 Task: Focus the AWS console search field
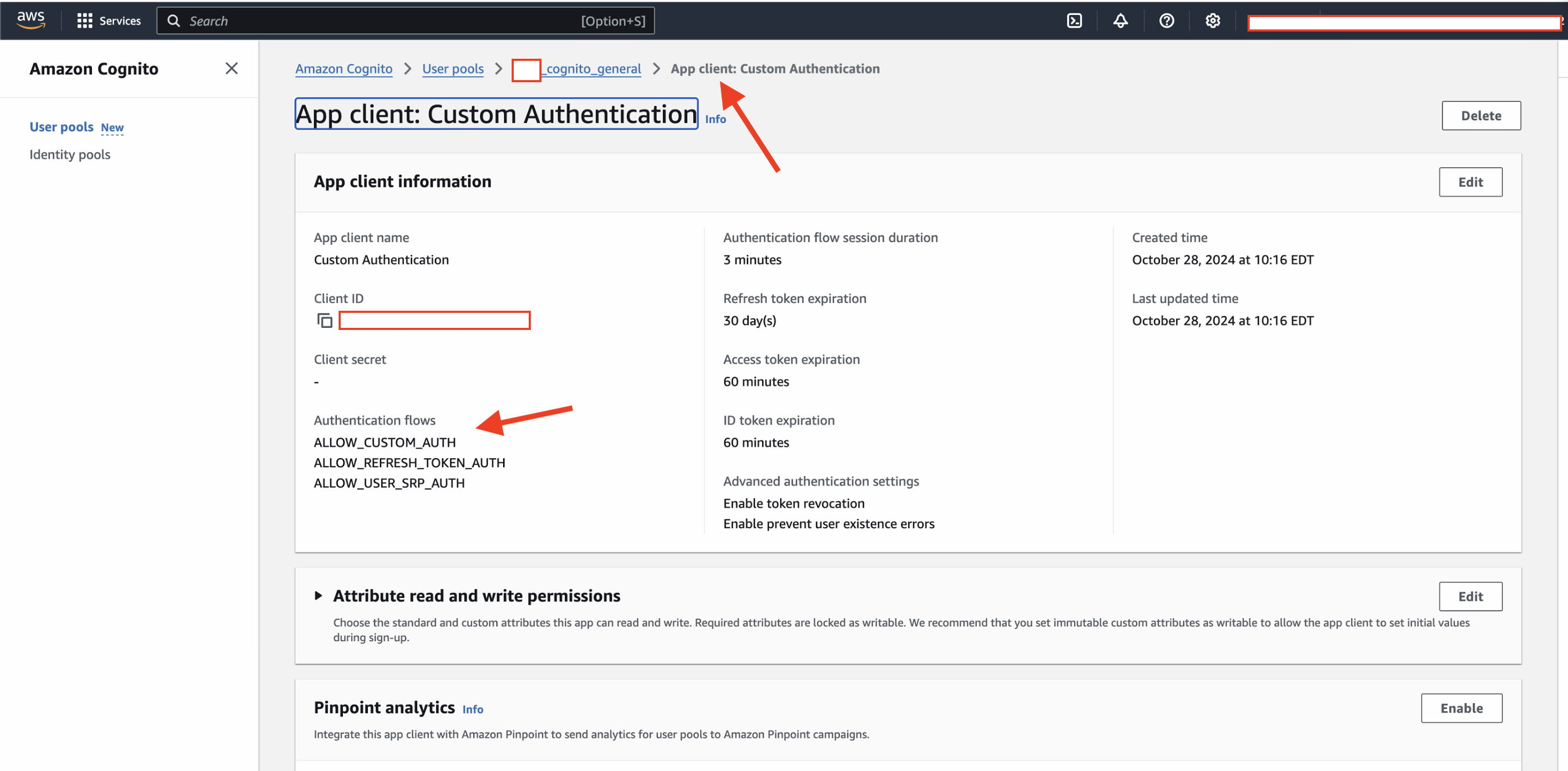pyautogui.click(x=405, y=21)
